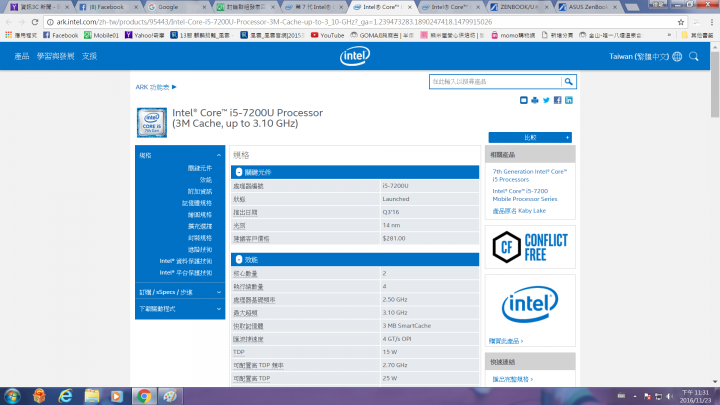Switch to the ZENBOOK browser tab

pyautogui.click(x=519, y=7)
